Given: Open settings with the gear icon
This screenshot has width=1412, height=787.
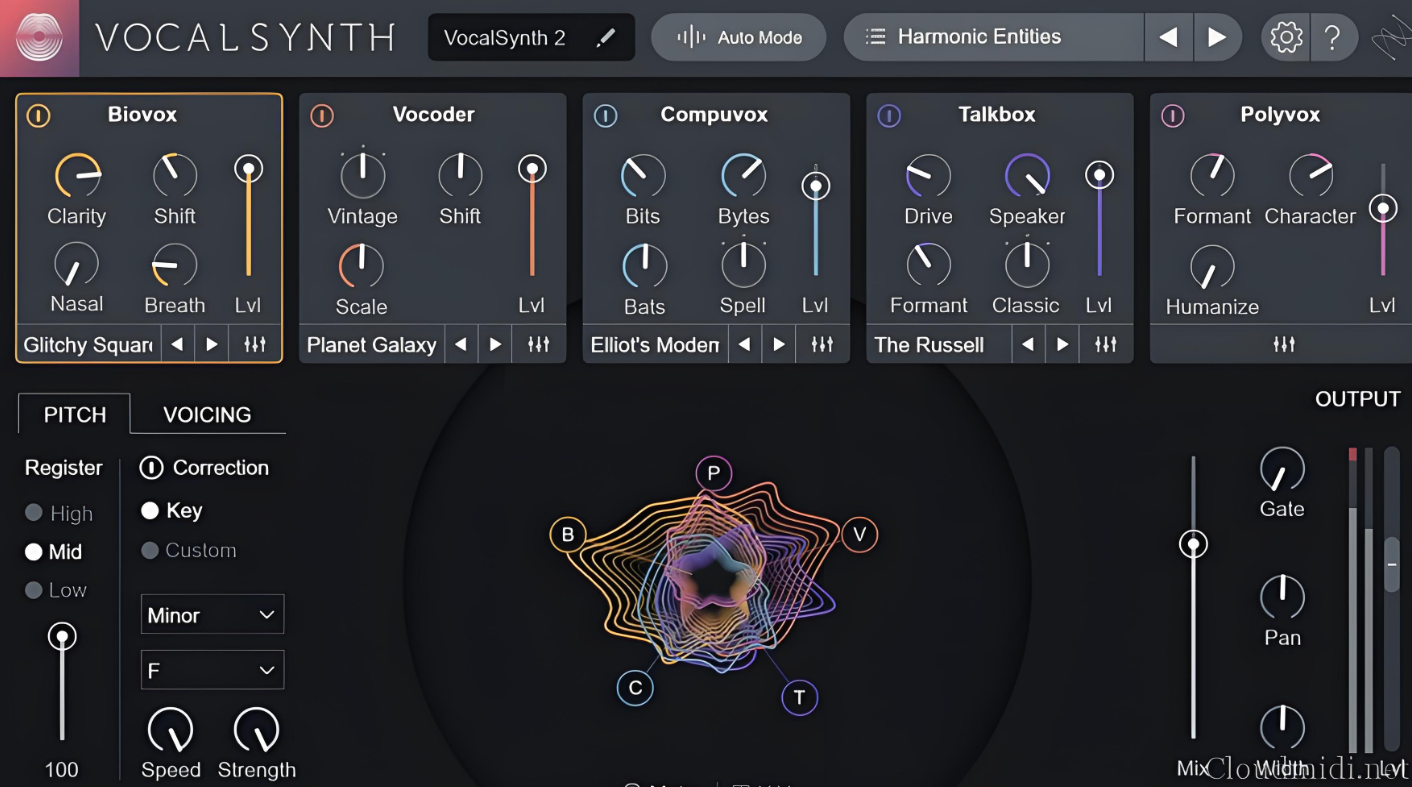Looking at the screenshot, I should click(1285, 38).
